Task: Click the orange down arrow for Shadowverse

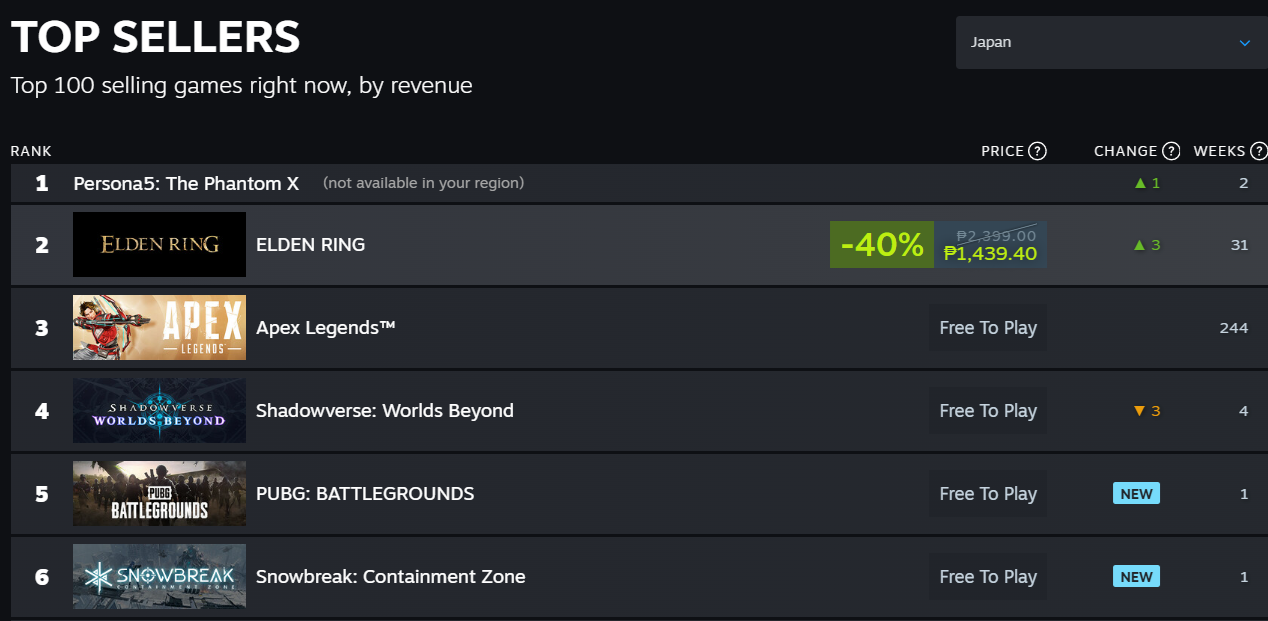Action: click(1139, 411)
